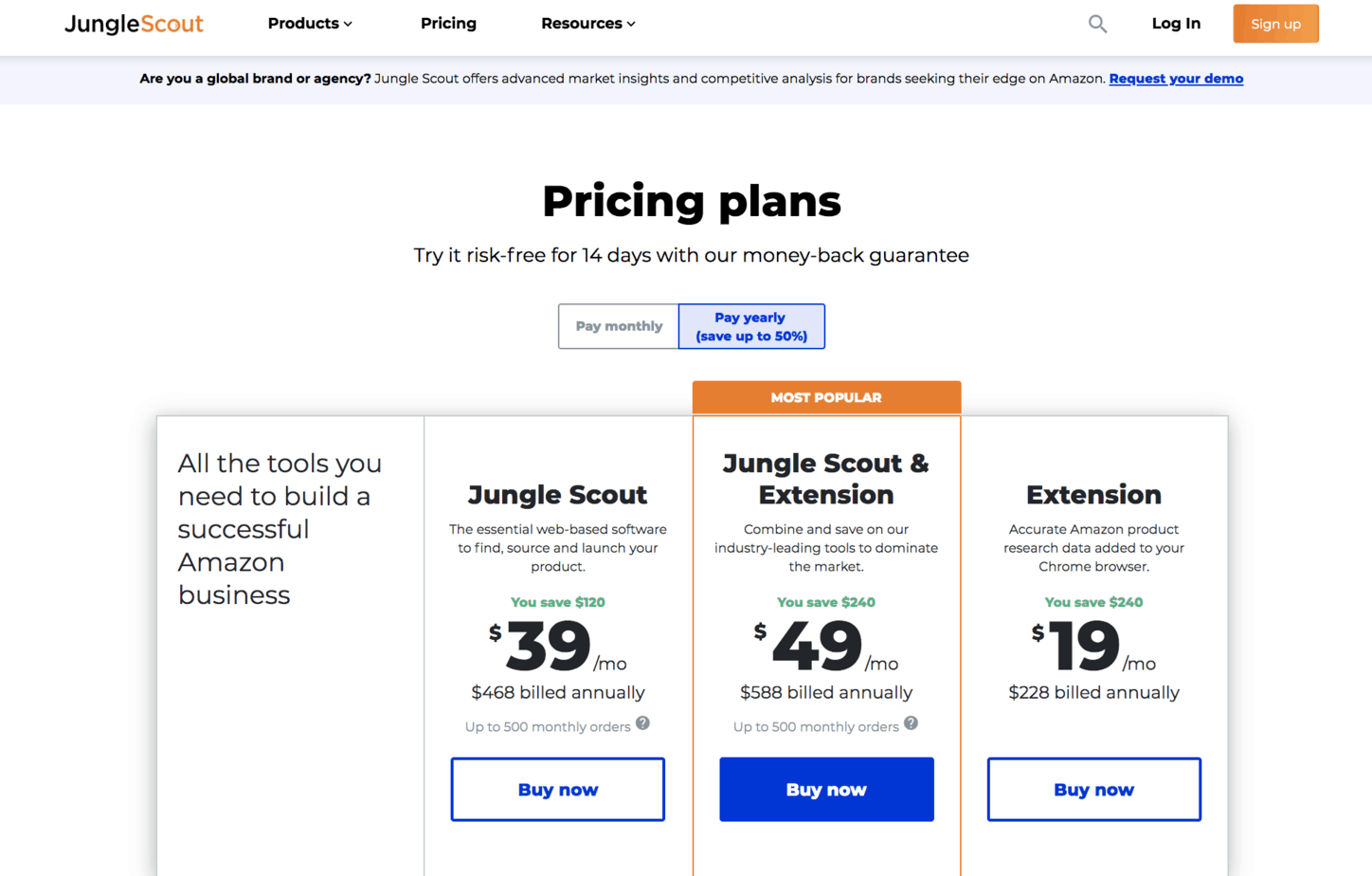1372x876 pixels.
Task: Click help icon under Jungle Scout & Extension
Action: [911, 723]
